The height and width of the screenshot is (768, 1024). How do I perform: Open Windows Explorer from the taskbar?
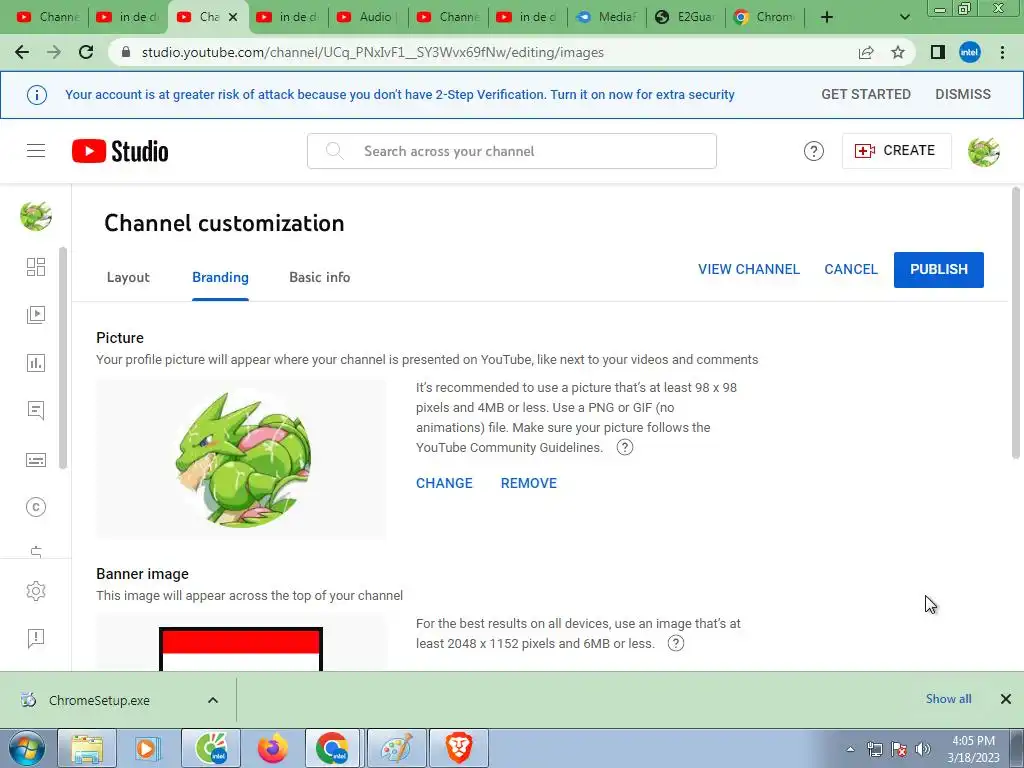click(x=87, y=748)
